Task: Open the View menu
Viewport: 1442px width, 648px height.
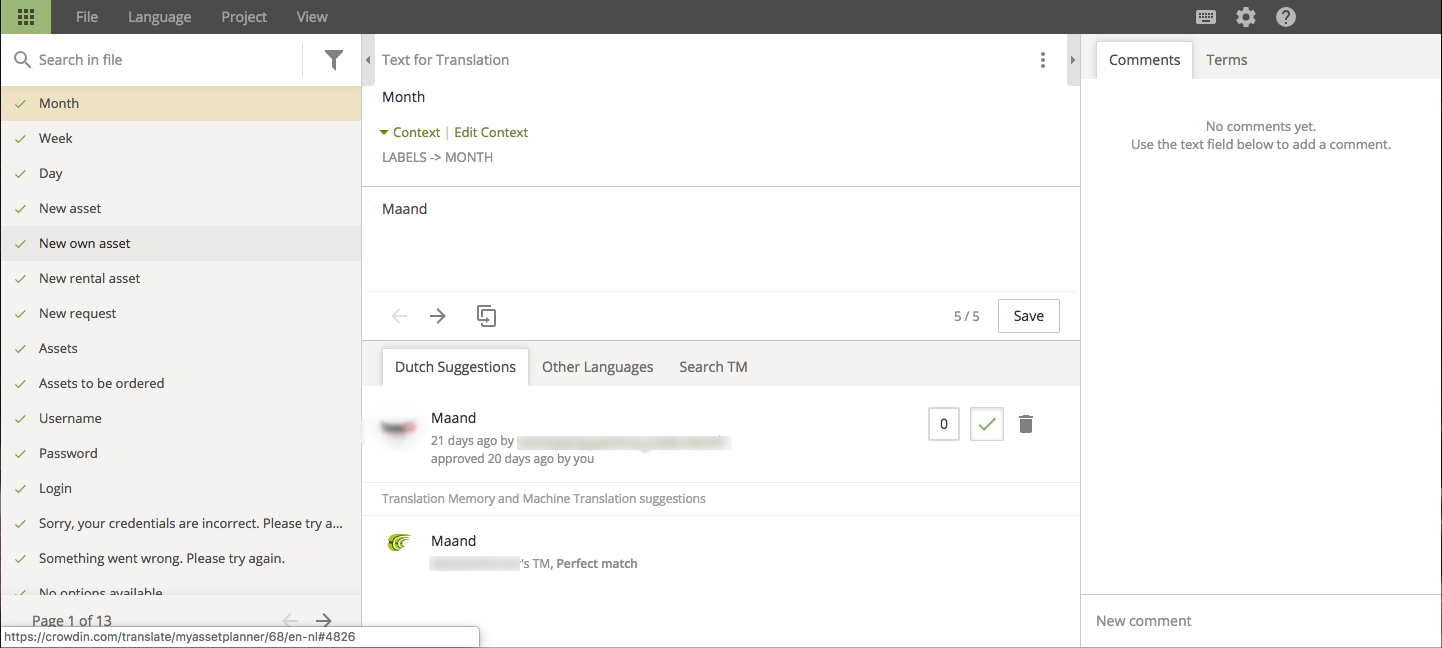Action: 312,17
